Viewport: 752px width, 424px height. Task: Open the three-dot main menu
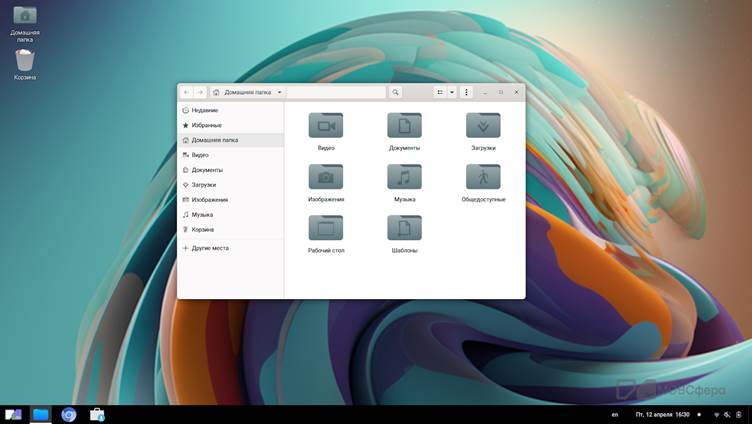click(467, 92)
